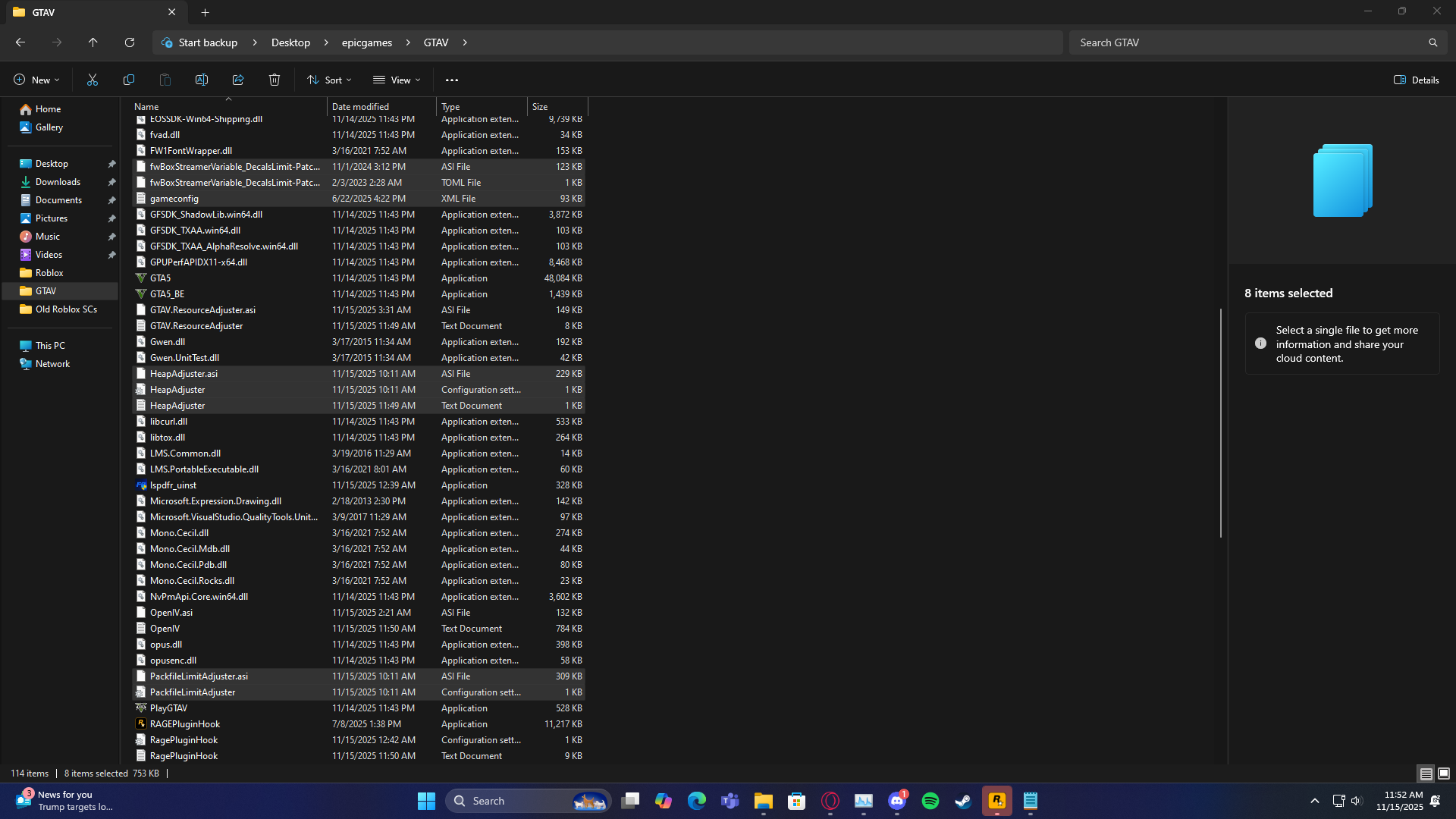This screenshot has height=819, width=1456.
Task: Sort by the Date modified column header
Action: [x=361, y=107]
